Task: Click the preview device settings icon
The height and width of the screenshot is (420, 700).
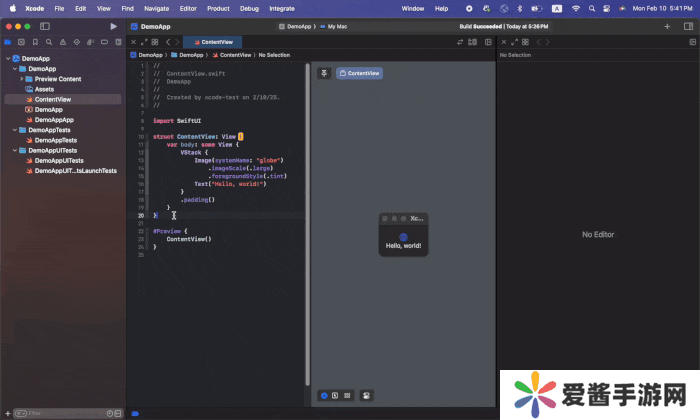Action: tap(367, 395)
